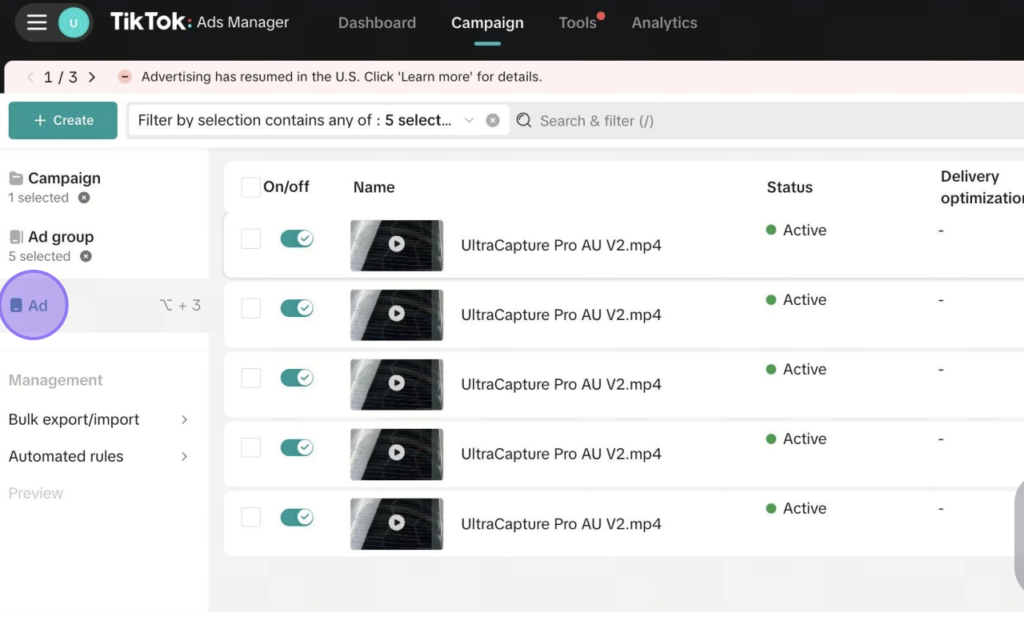Open Preview in Management section
The width and height of the screenshot is (1024, 621).
coord(36,494)
